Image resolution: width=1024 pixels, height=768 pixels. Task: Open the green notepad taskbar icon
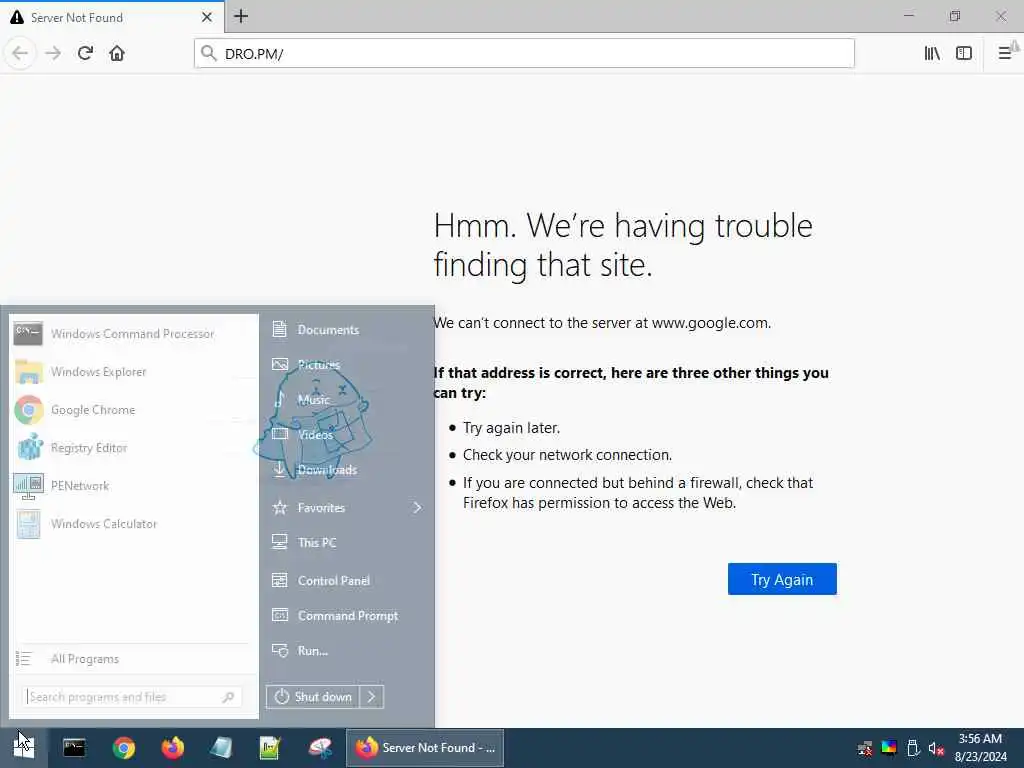coord(270,748)
